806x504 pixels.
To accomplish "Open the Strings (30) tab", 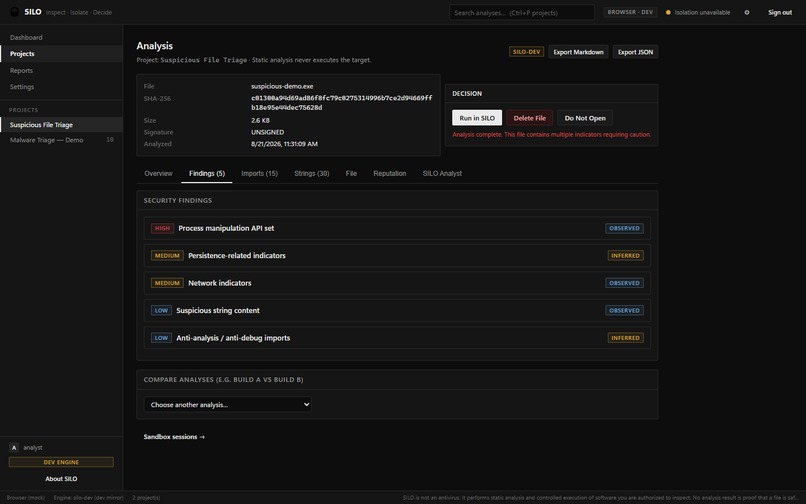I will [312, 173].
